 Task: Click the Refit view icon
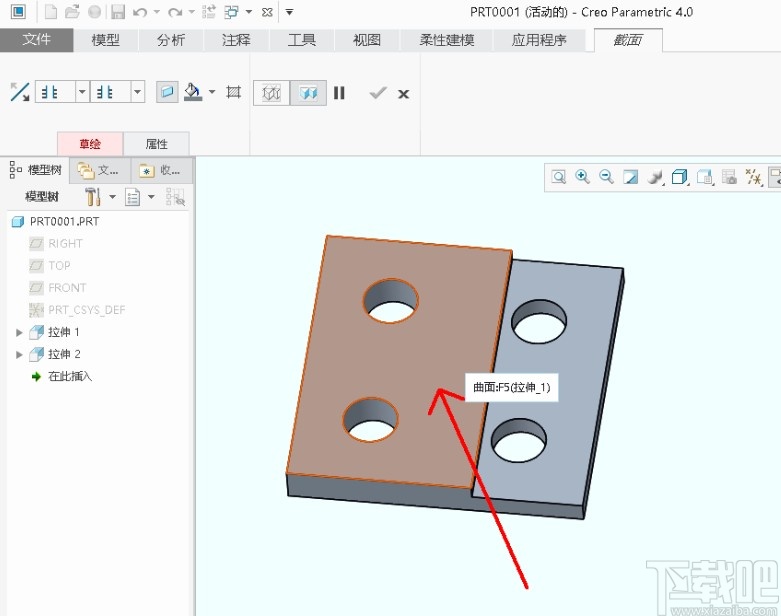[x=558, y=177]
